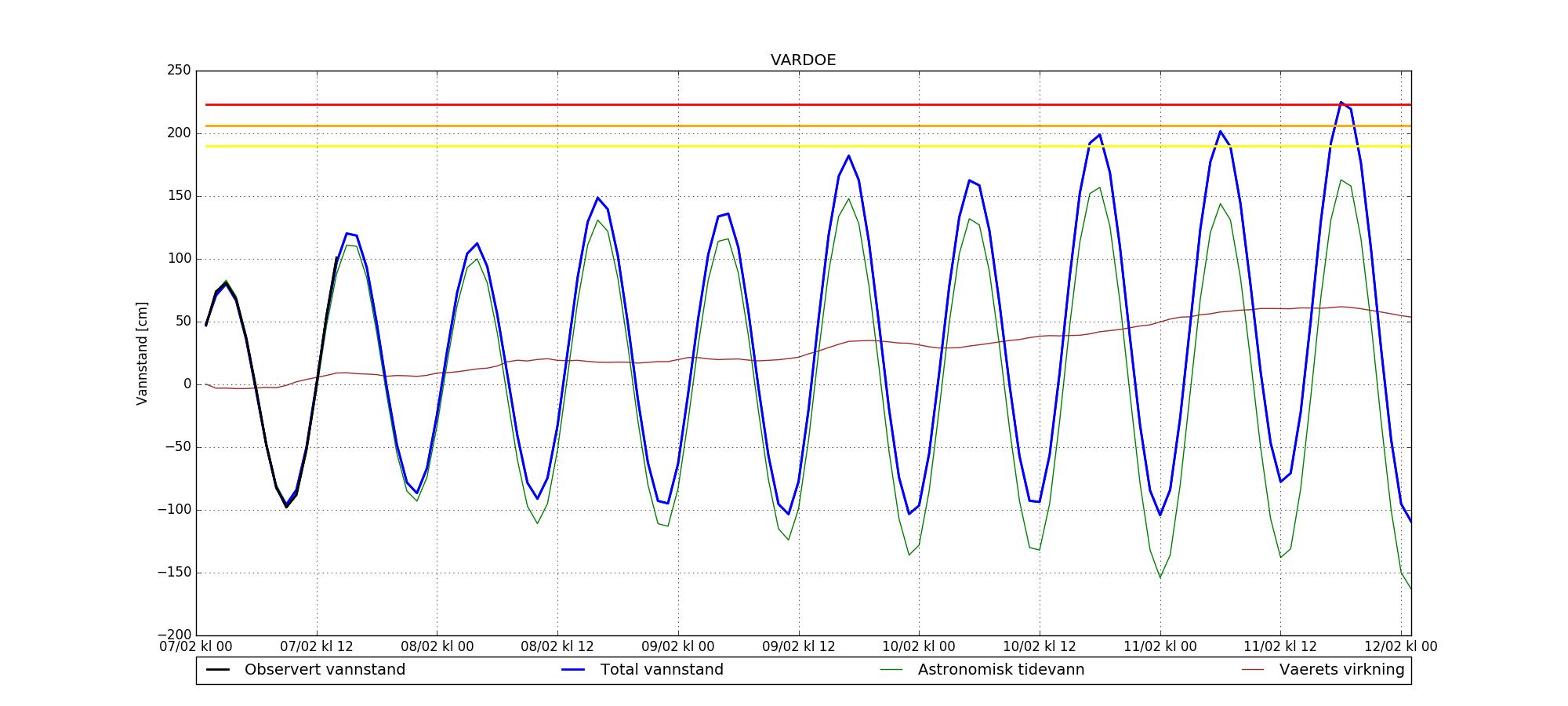The height and width of the screenshot is (706, 1568).
Task: Click the VARDOE chart title
Action: [803, 60]
